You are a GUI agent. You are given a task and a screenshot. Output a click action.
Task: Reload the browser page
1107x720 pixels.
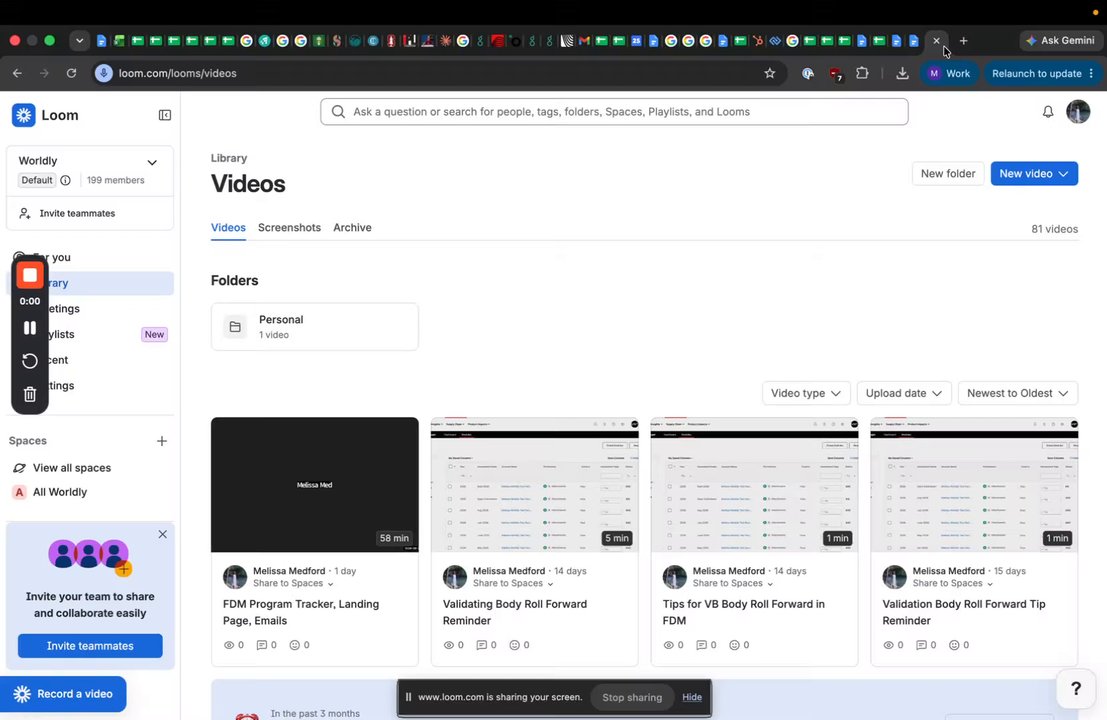click(x=71, y=73)
